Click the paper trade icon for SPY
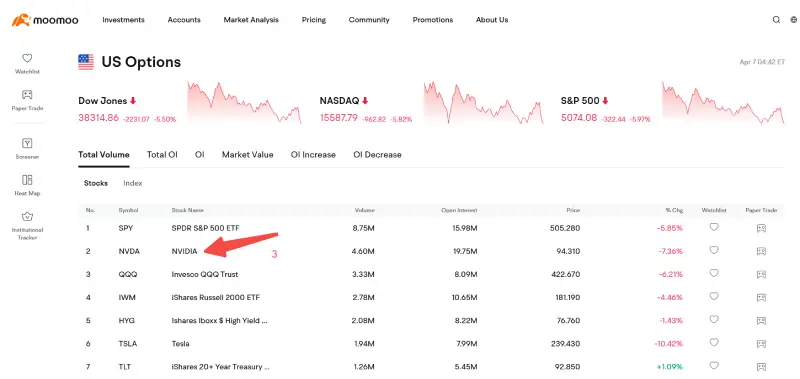Viewport: 800px width, 379px height. 761,229
